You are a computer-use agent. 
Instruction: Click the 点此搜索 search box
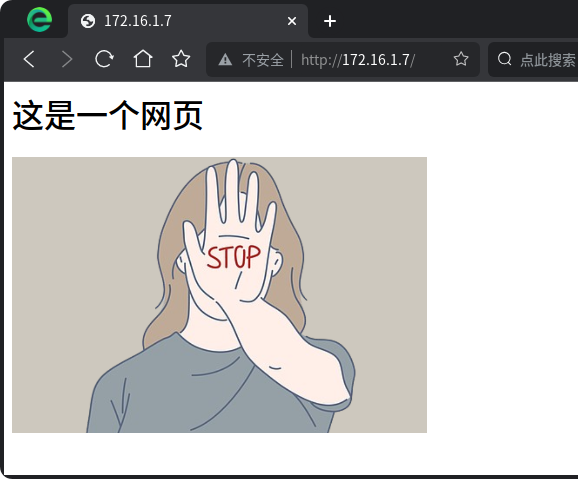coord(533,59)
